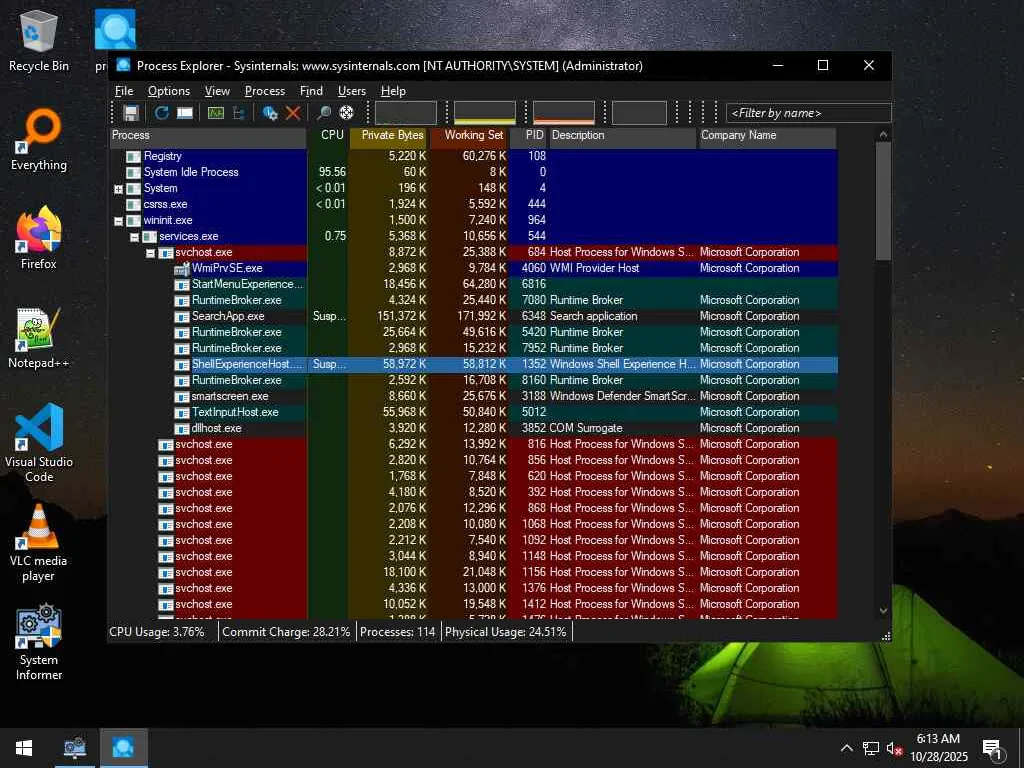This screenshot has height=768, width=1024.
Task: Sort by the CPU column header
Action: click(328, 136)
